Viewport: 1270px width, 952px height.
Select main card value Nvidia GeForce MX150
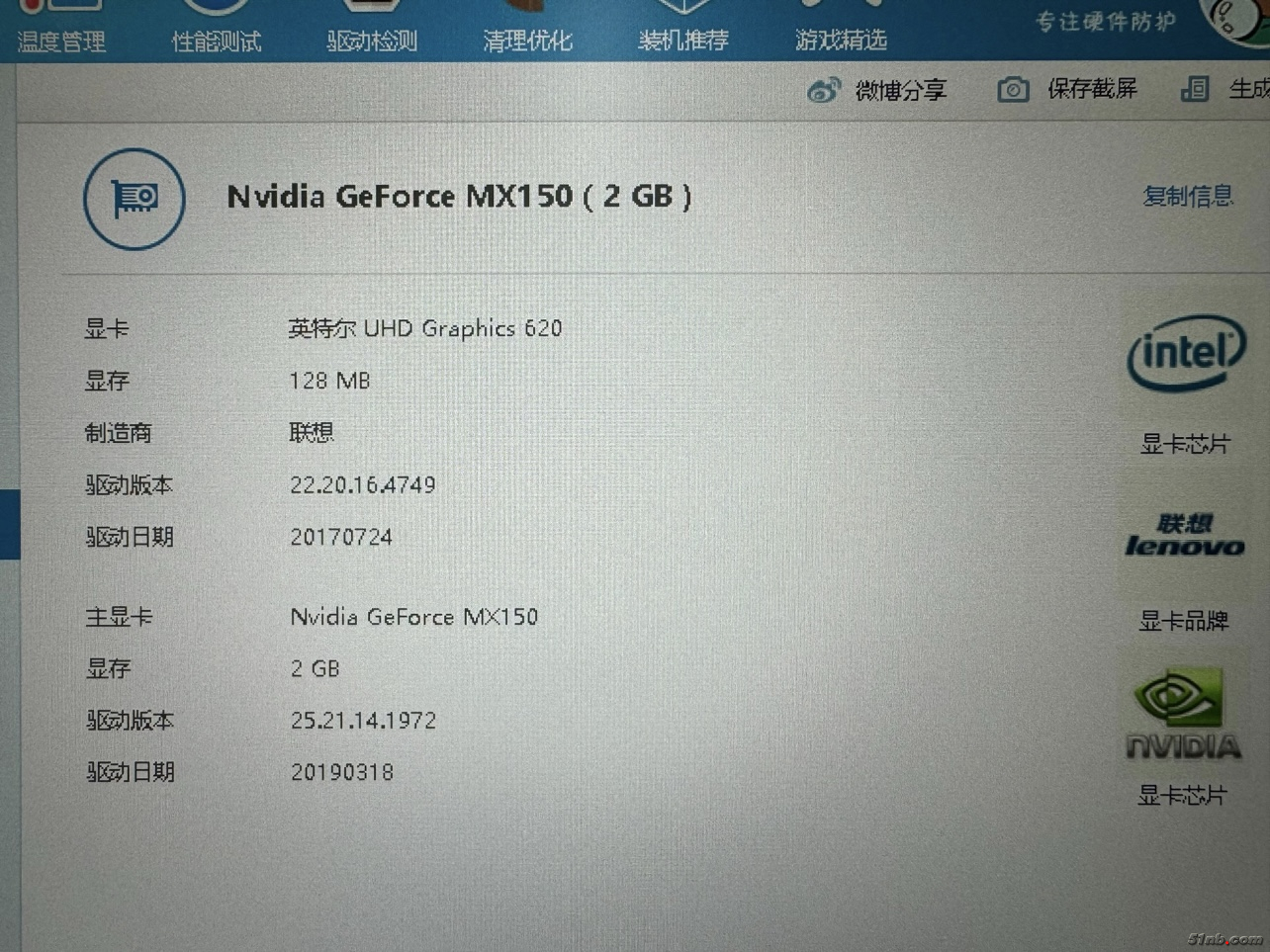[414, 617]
